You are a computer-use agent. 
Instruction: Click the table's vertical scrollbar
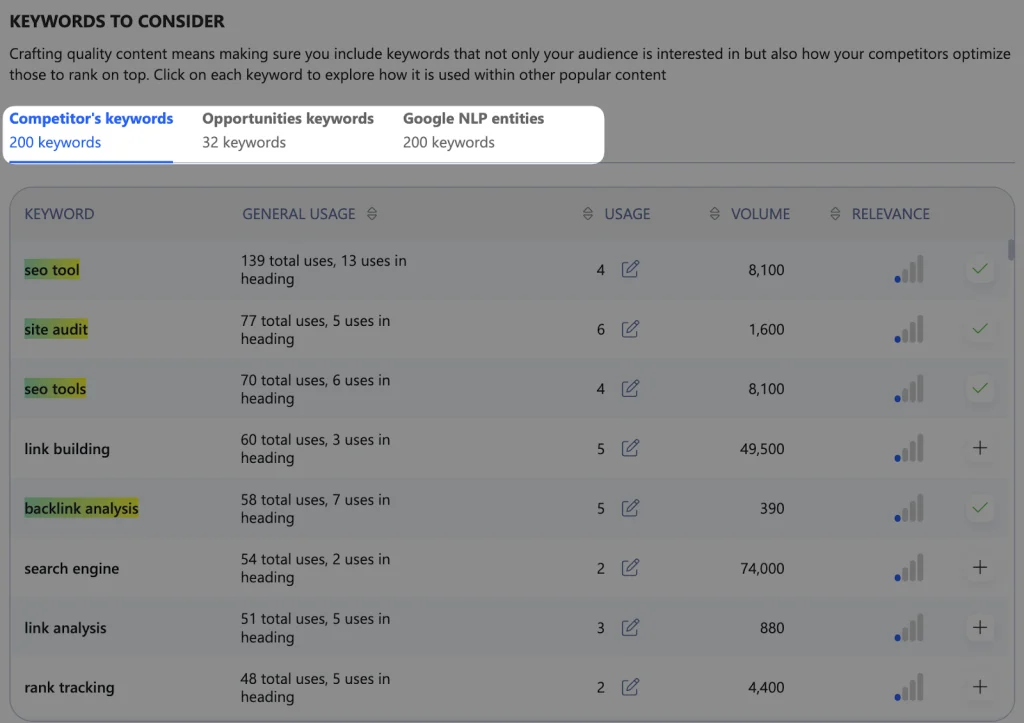[1011, 249]
